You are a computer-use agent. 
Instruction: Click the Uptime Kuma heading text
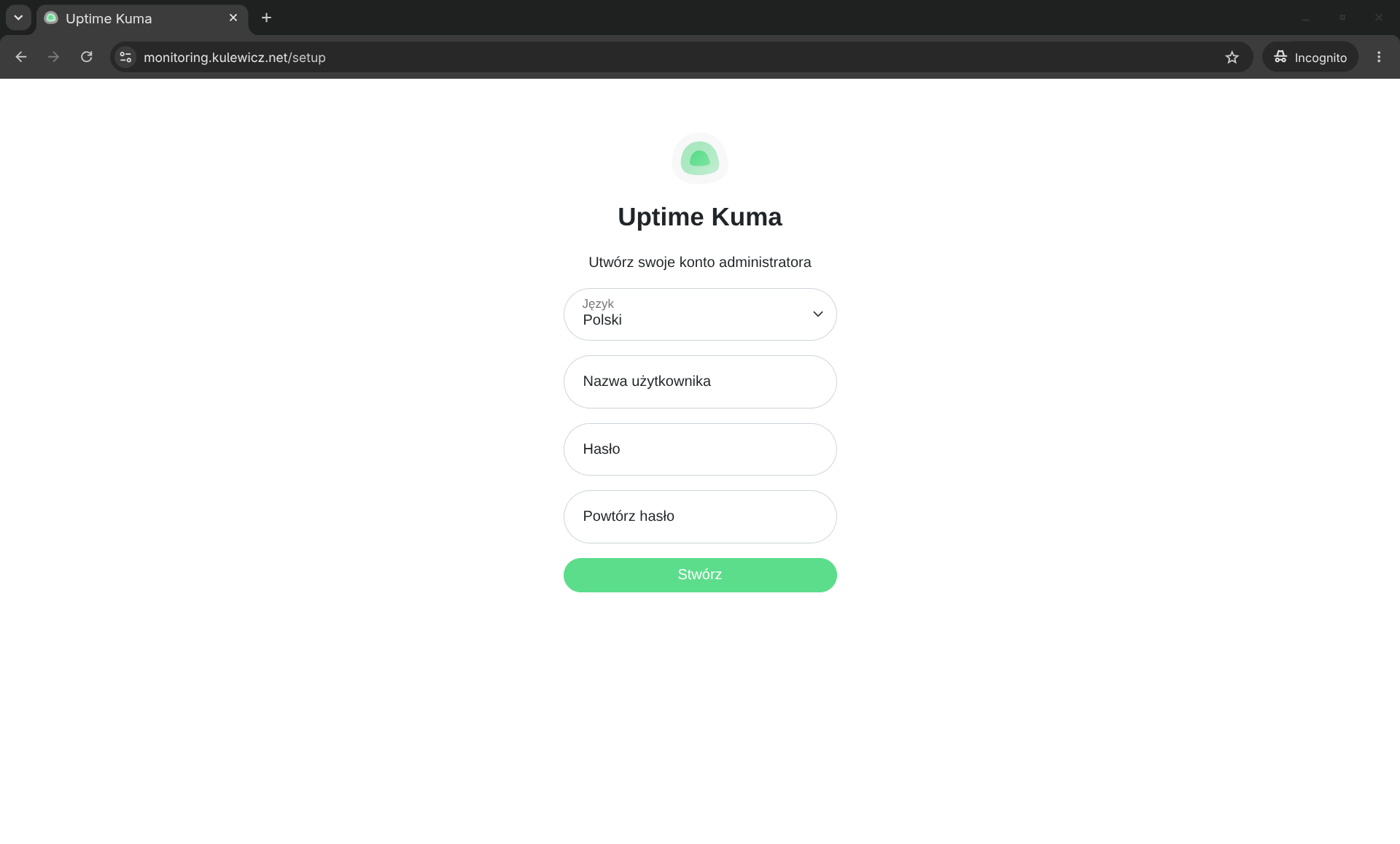click(x=699, y=217)
